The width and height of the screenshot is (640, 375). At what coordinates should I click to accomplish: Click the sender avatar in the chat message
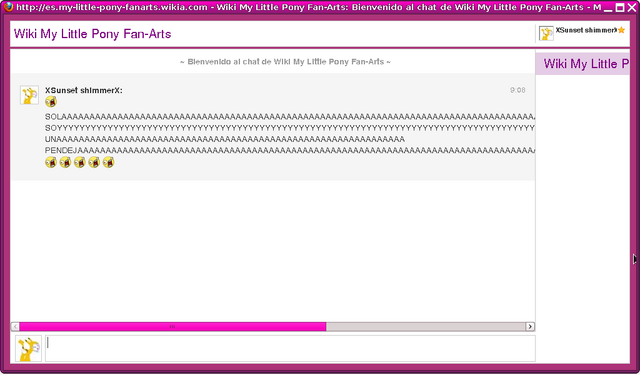click(x=29, y=95)
